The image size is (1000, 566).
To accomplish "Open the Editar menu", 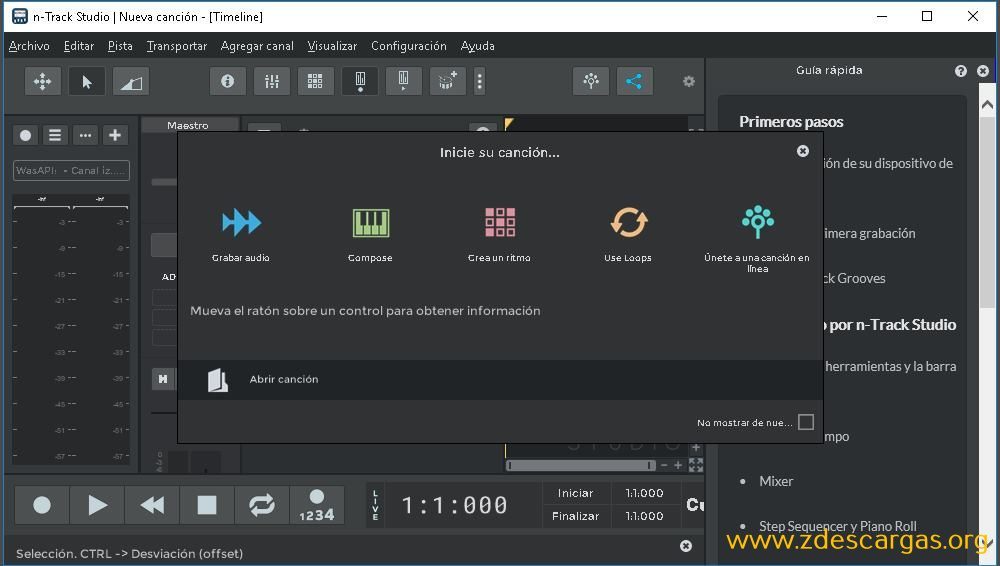I will pos(79,46).
